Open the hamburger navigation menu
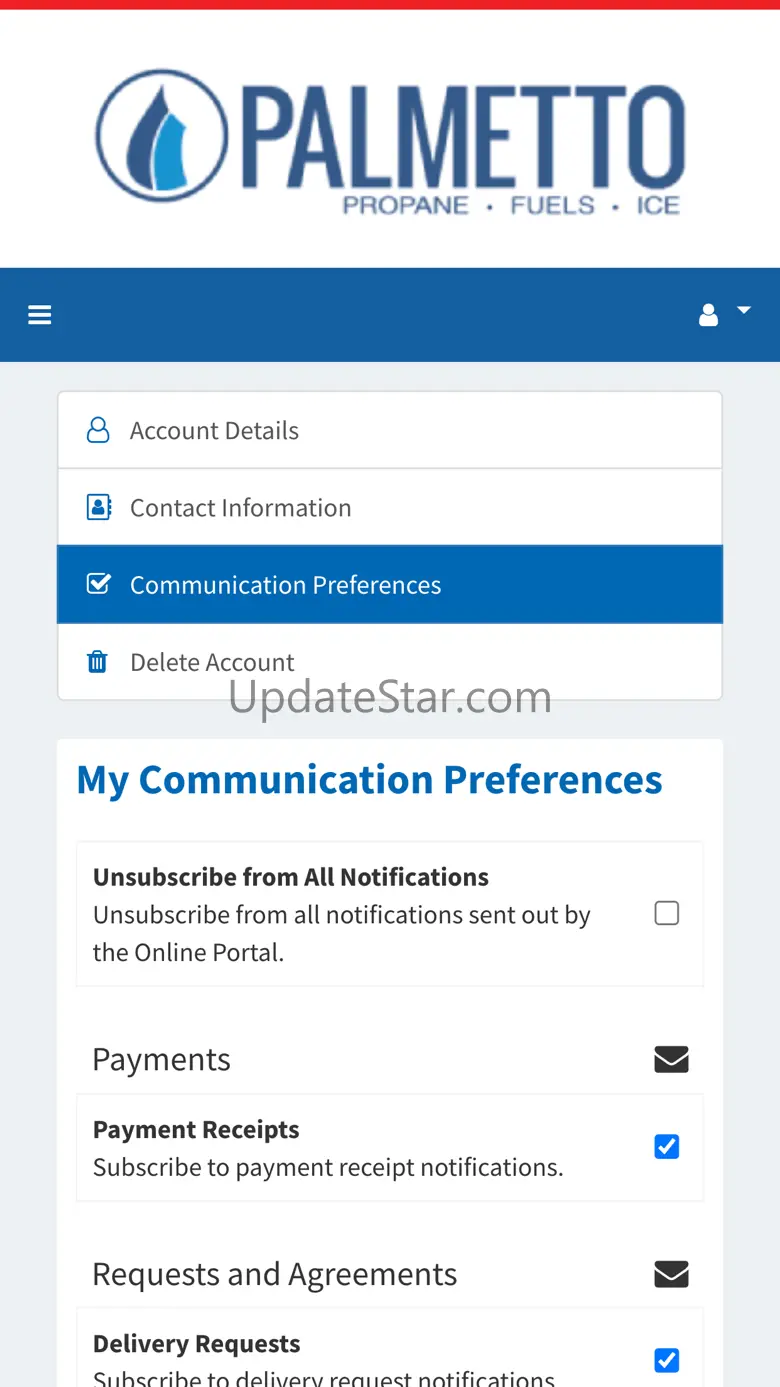 click(x=40, y=316)
